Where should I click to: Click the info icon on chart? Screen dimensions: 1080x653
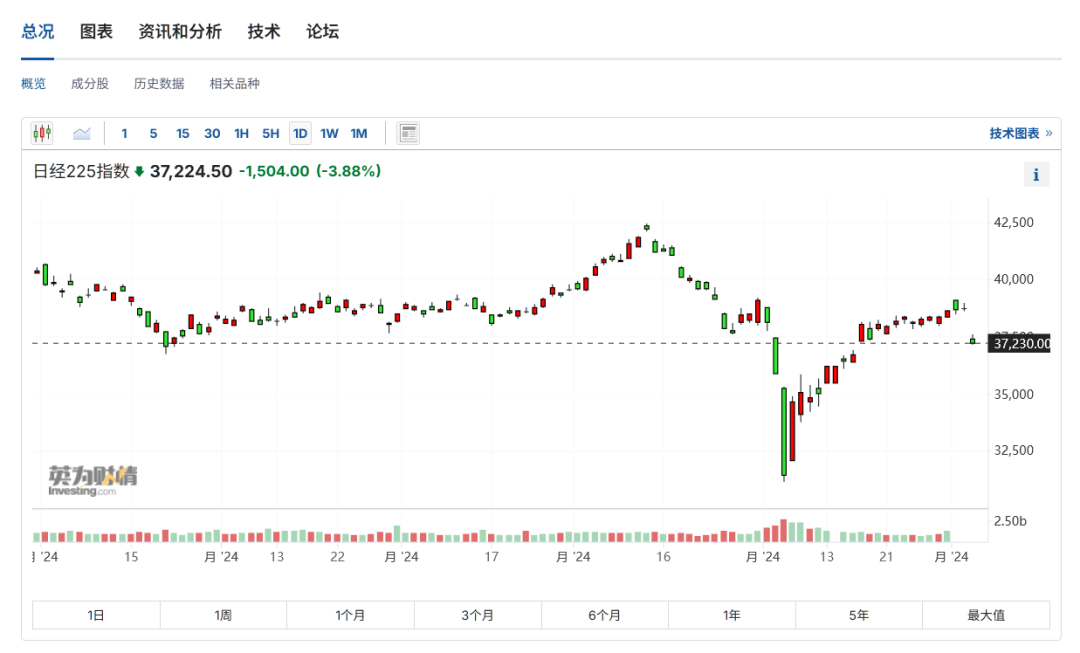pos(1036,175)
